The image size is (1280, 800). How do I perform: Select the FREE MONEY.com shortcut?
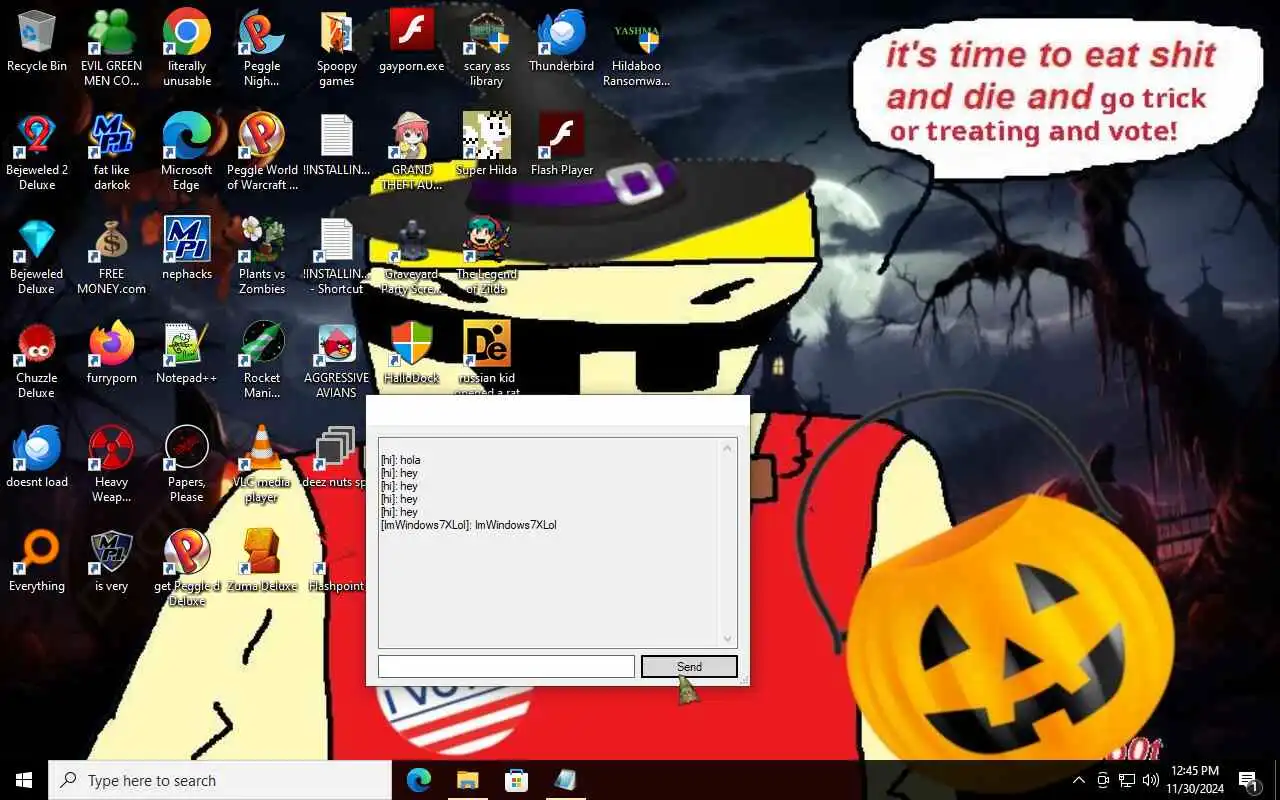(x=112, y=256)
